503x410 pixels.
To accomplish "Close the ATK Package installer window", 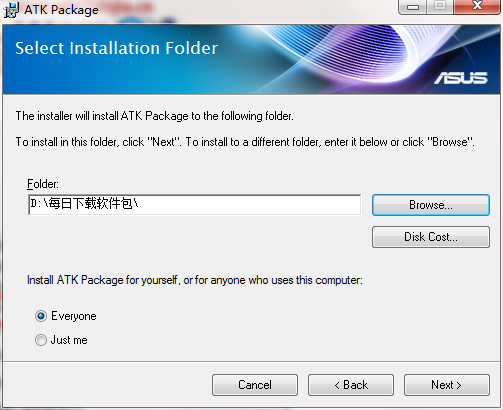I will 477,7.
